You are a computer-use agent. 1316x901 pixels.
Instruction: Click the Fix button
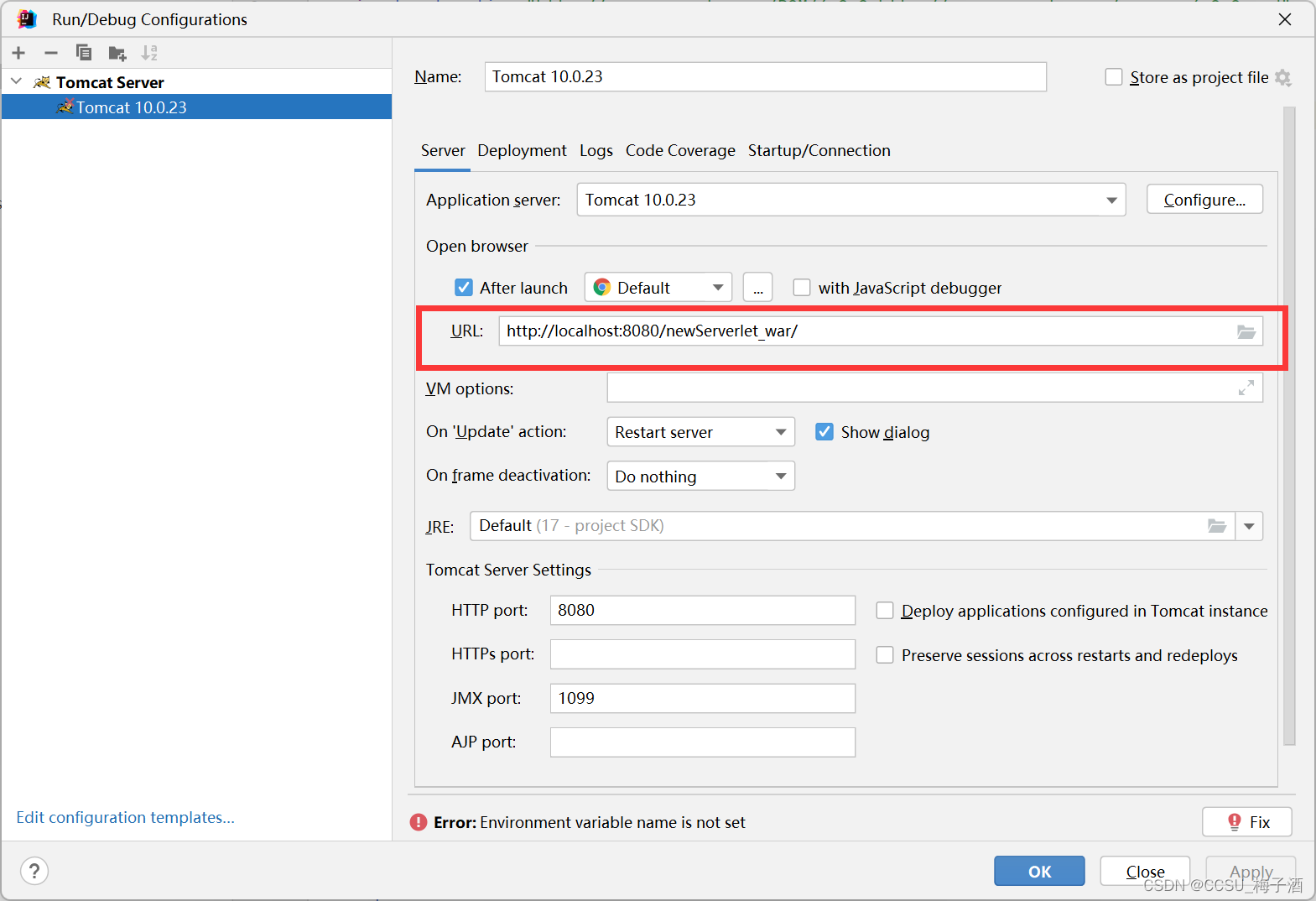click(1247, 822)
